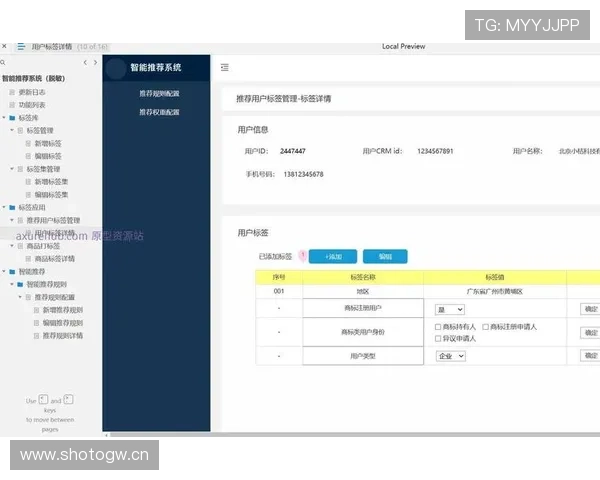This screenshot has height=480, width=600.
Task: Click the 标签库 folder icon
Action: click(x=12, y=118)
